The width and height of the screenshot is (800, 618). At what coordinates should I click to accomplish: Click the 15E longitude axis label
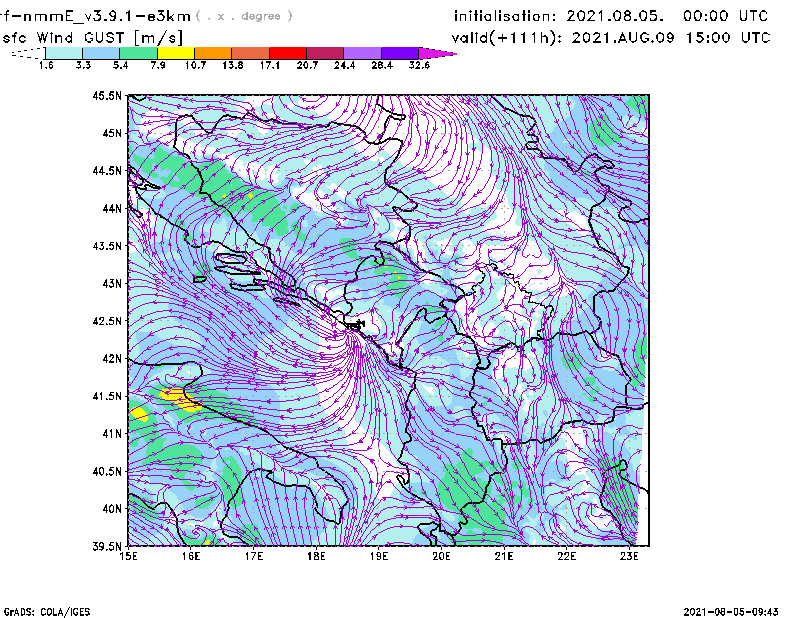coord(128,556)
